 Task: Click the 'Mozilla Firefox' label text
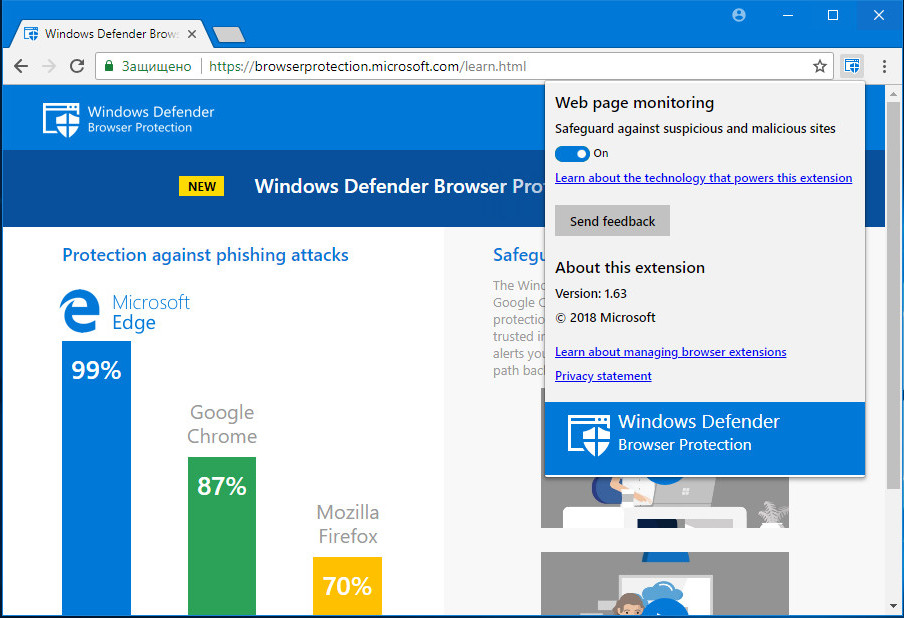tap(348, 524)
